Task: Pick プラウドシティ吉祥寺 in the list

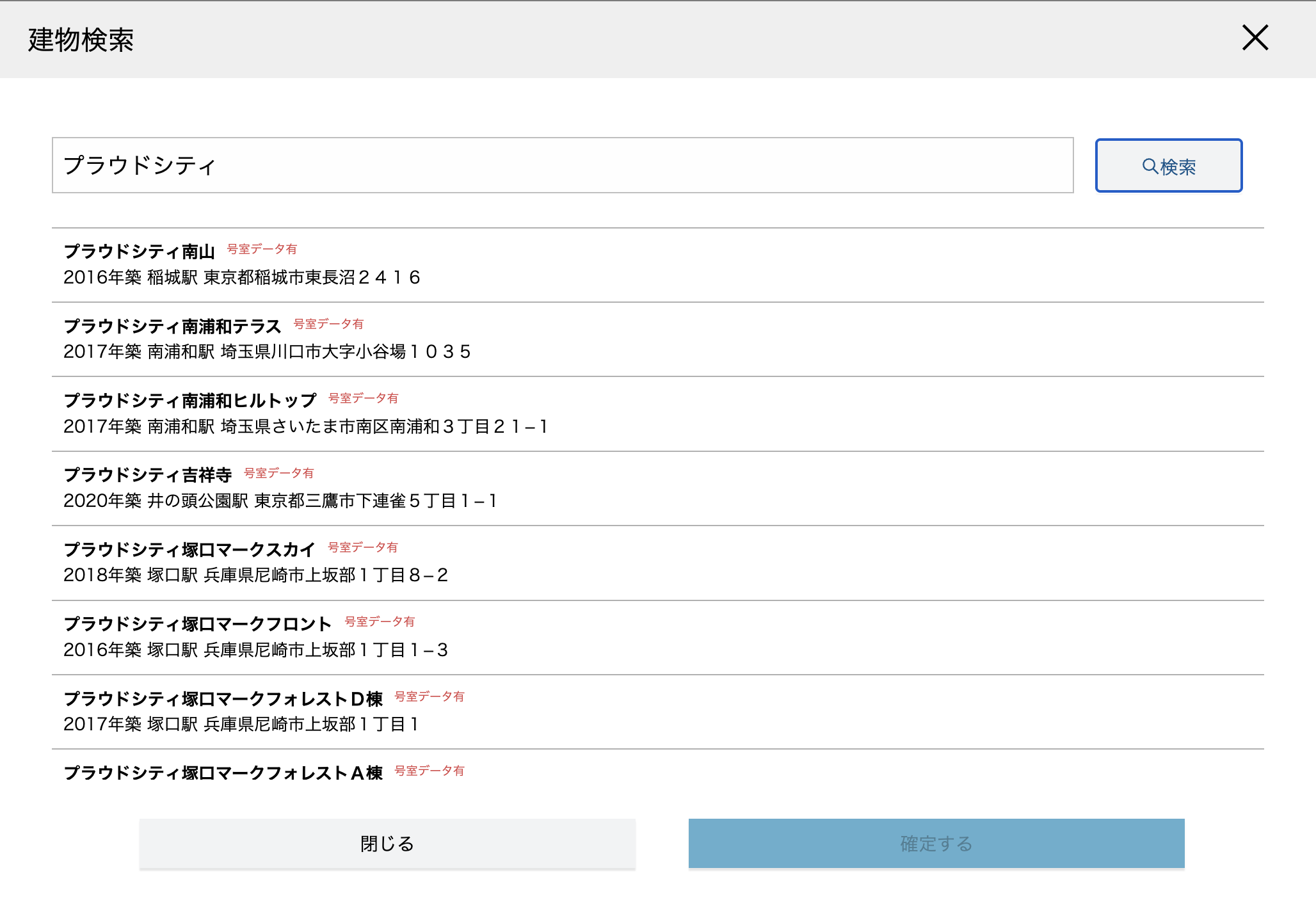Action: tap(147, 475)
